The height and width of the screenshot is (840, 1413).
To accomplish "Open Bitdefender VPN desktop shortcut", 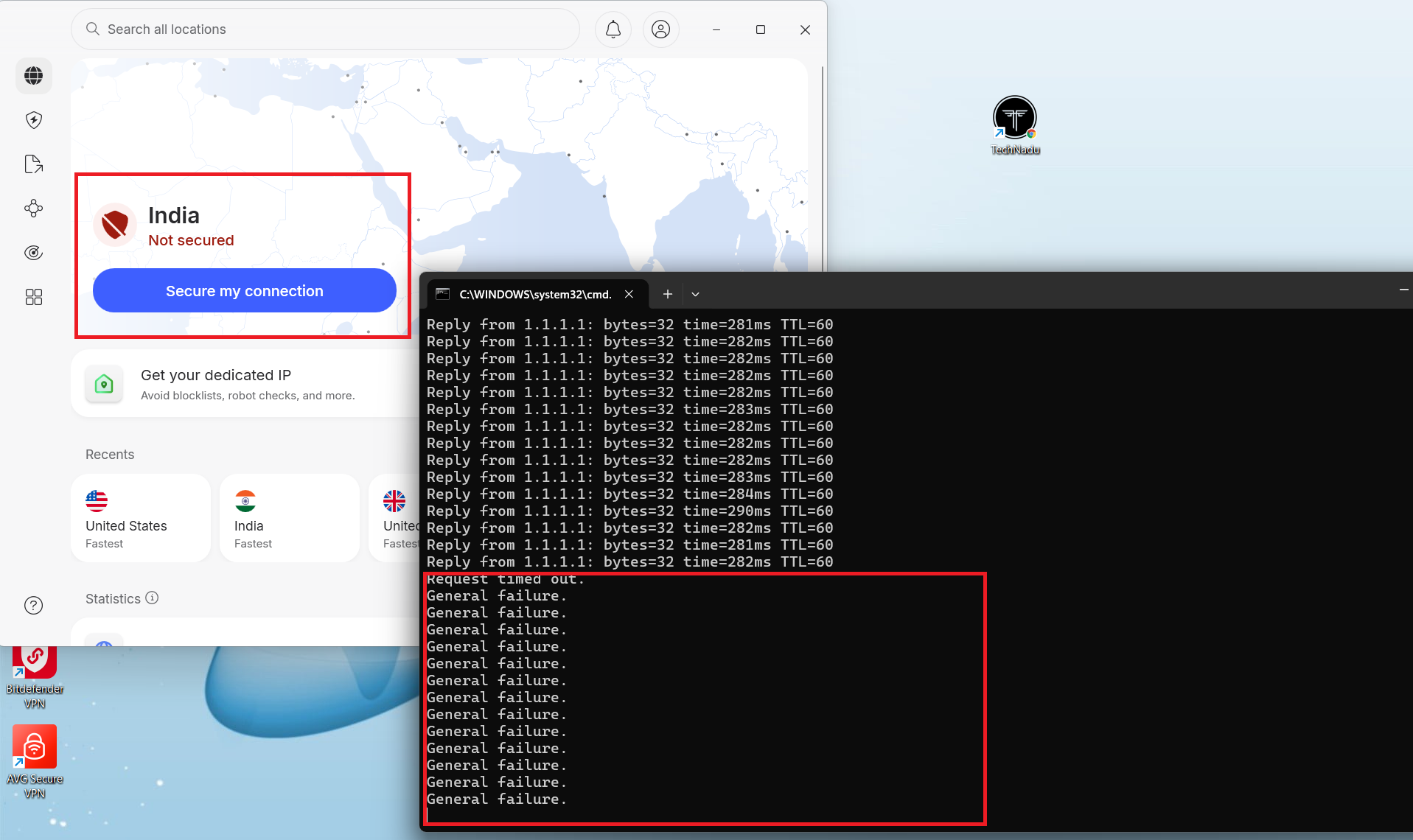I will [x=35, y=678].
